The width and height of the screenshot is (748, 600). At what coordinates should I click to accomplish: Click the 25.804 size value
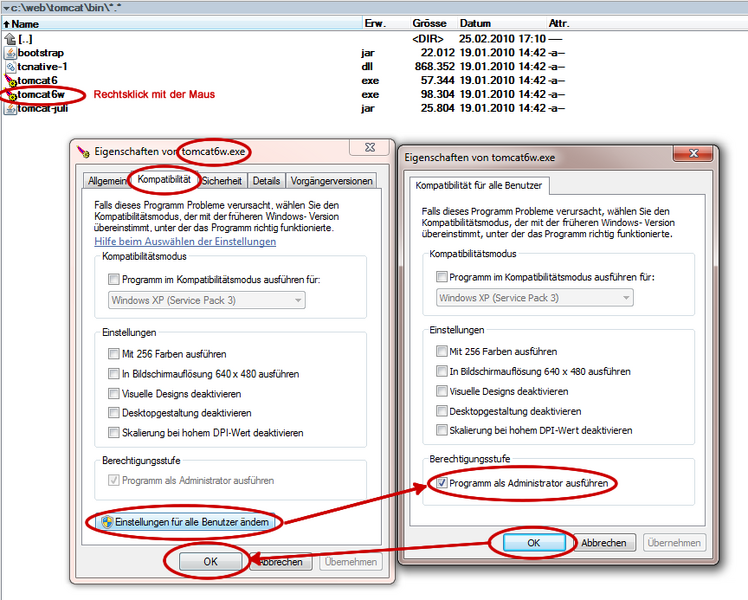[x=437, y=108]
